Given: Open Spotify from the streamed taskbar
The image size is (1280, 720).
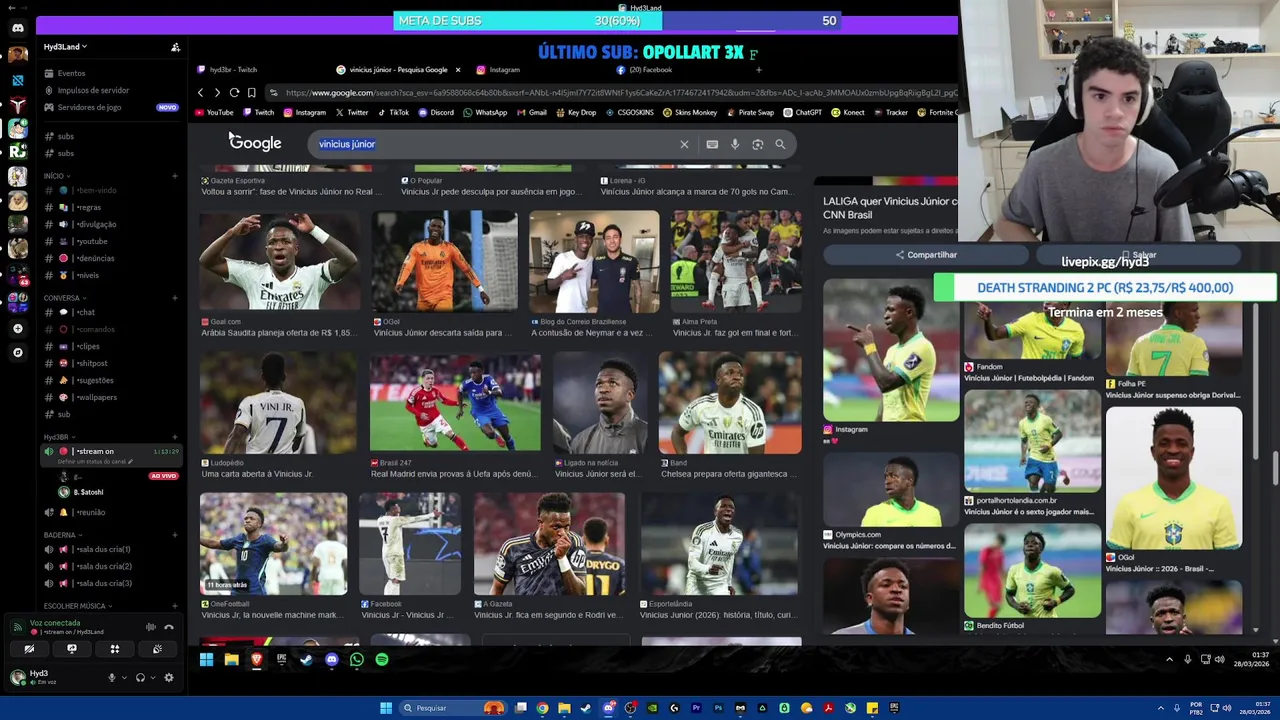Looking at the screenshot, I should point(382,660).
